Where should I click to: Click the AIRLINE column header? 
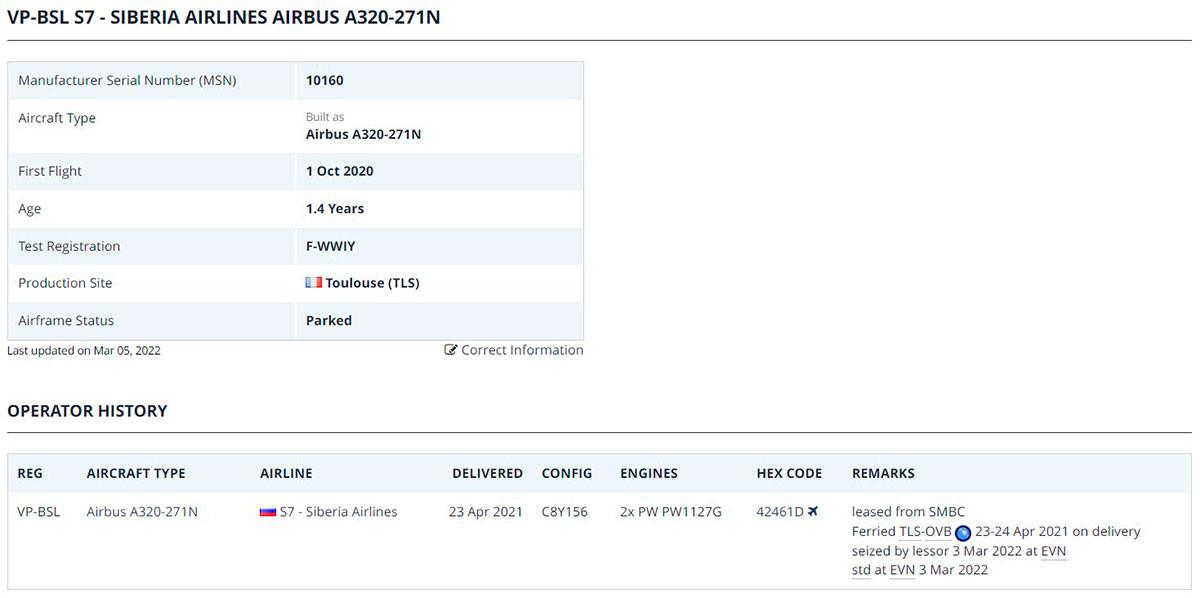(286, 473)
